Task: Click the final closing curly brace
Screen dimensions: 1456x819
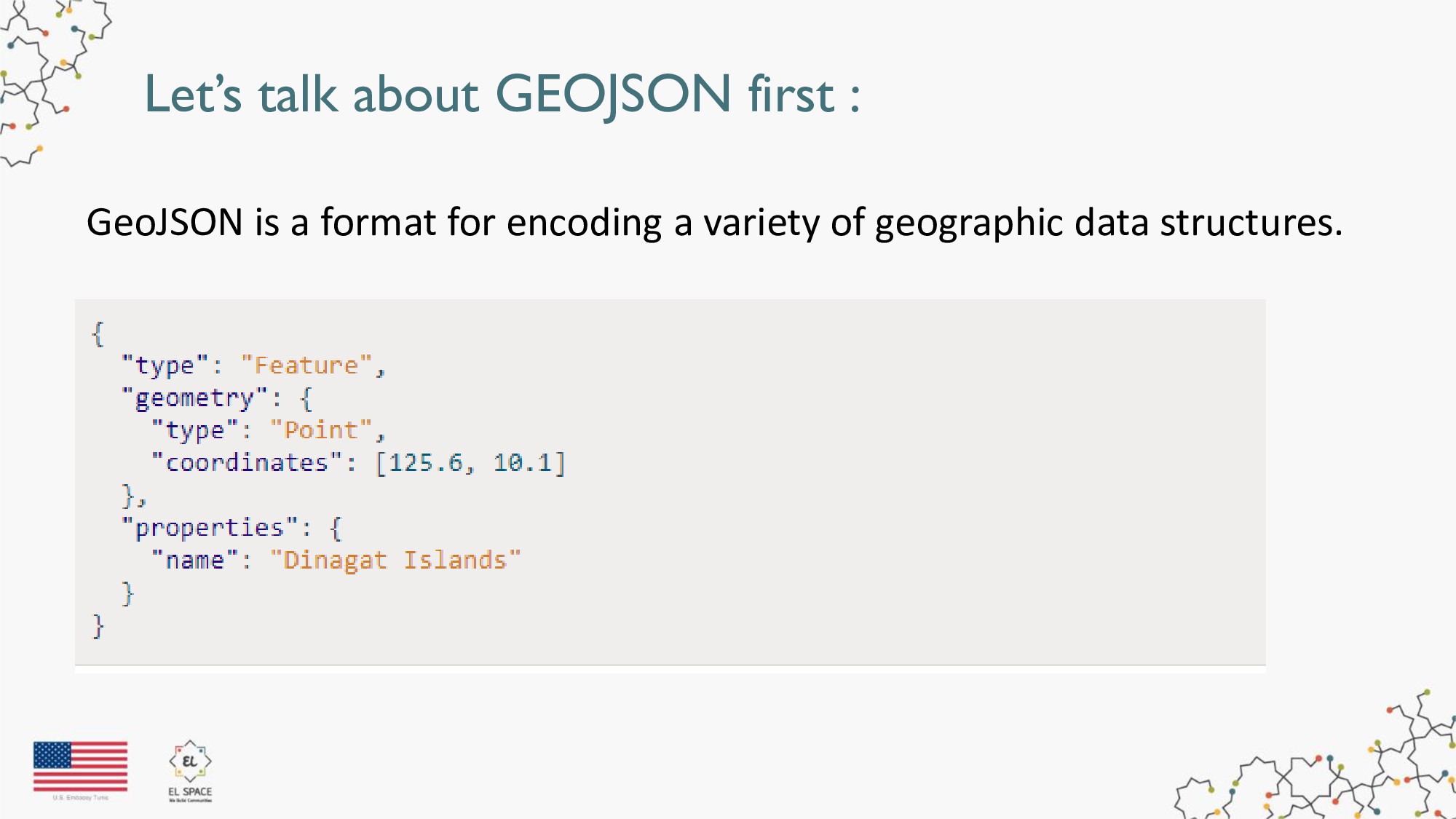Action: point(98,626)
